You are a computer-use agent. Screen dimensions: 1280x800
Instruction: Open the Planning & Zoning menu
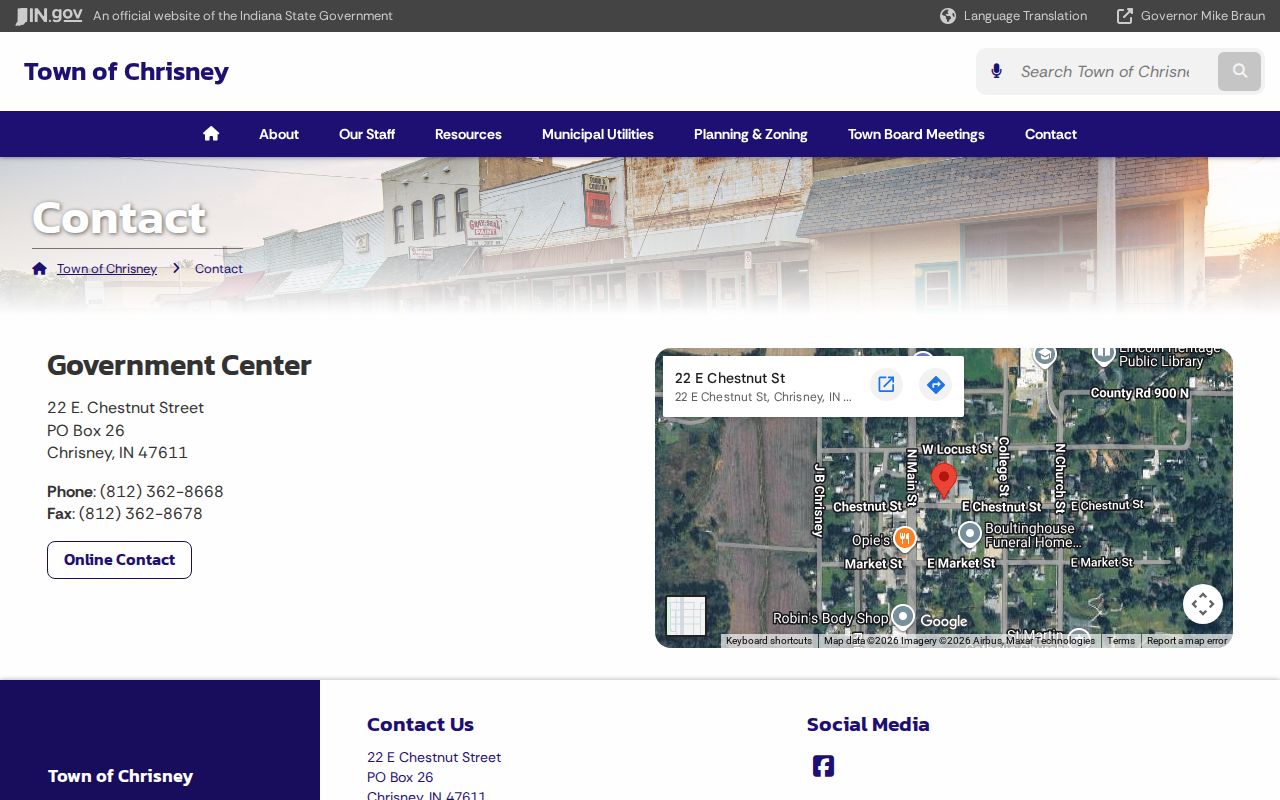(x=751, y=134)
